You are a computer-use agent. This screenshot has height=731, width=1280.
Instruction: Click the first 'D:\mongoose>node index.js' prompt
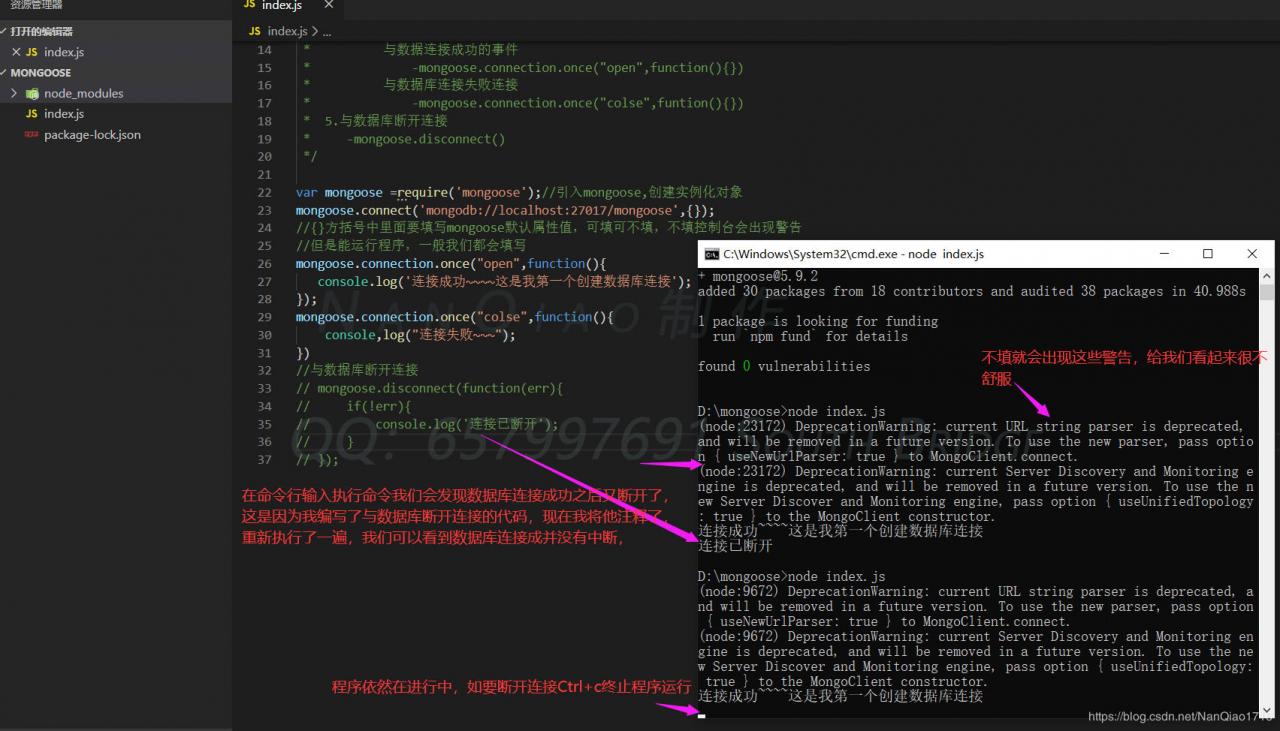click(791, 411)
